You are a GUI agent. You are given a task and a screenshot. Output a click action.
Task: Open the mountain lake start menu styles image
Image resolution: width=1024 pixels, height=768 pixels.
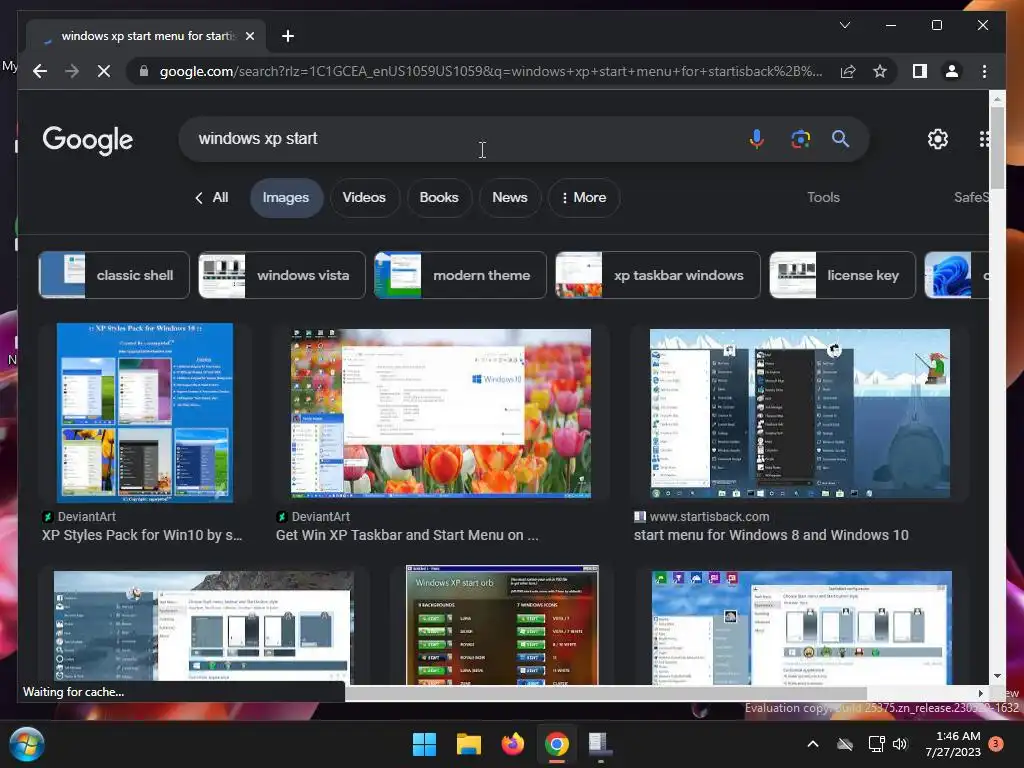(x=203, y=627)
